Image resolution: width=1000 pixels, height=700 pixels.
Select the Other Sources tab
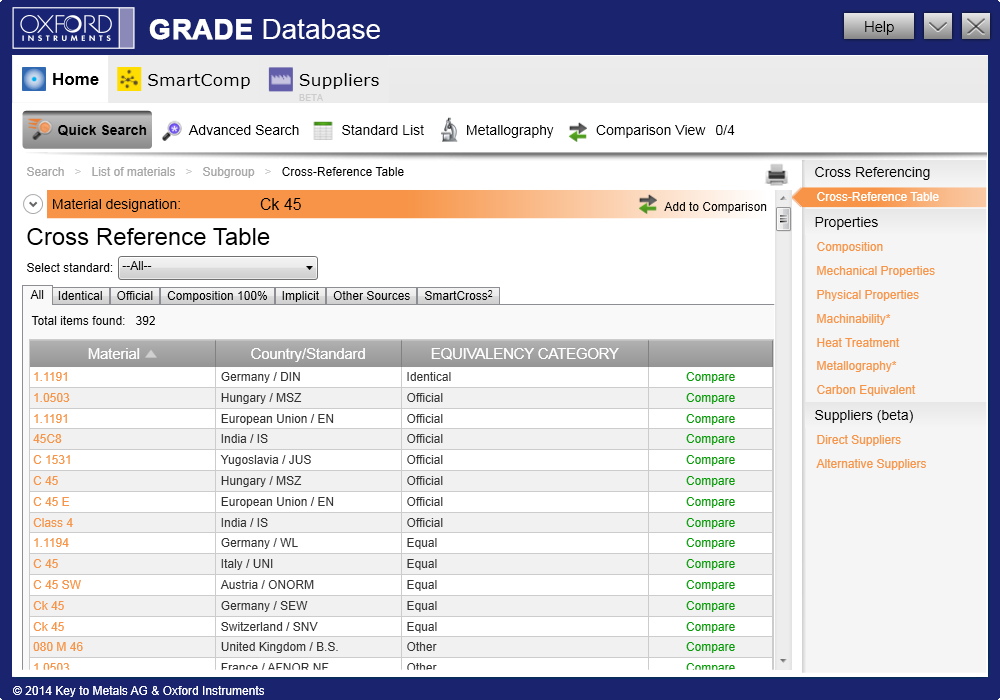point(371,296)
